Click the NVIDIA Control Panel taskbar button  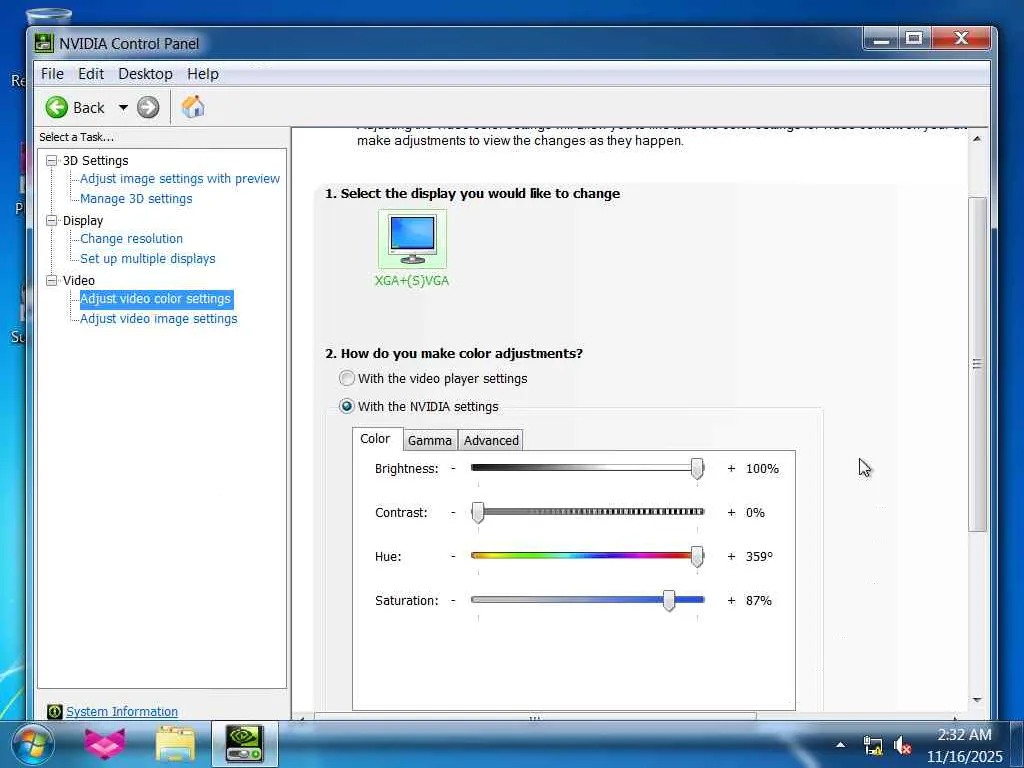point(244,744)
